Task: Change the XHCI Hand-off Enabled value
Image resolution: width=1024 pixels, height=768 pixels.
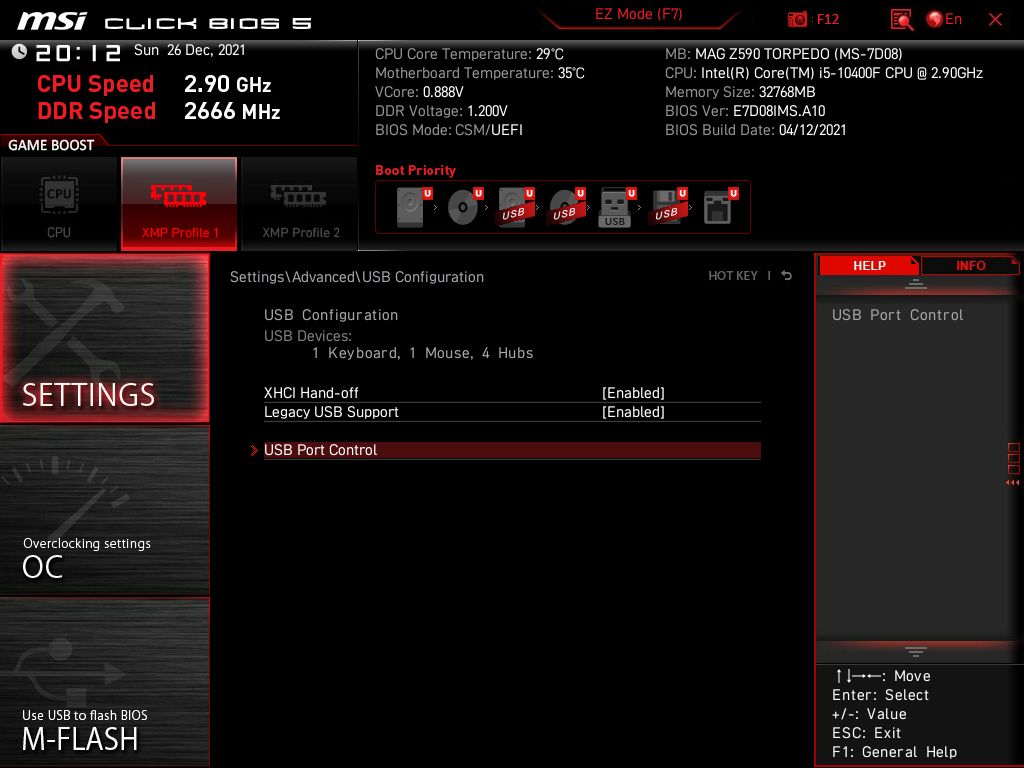Action: [633, 393]
